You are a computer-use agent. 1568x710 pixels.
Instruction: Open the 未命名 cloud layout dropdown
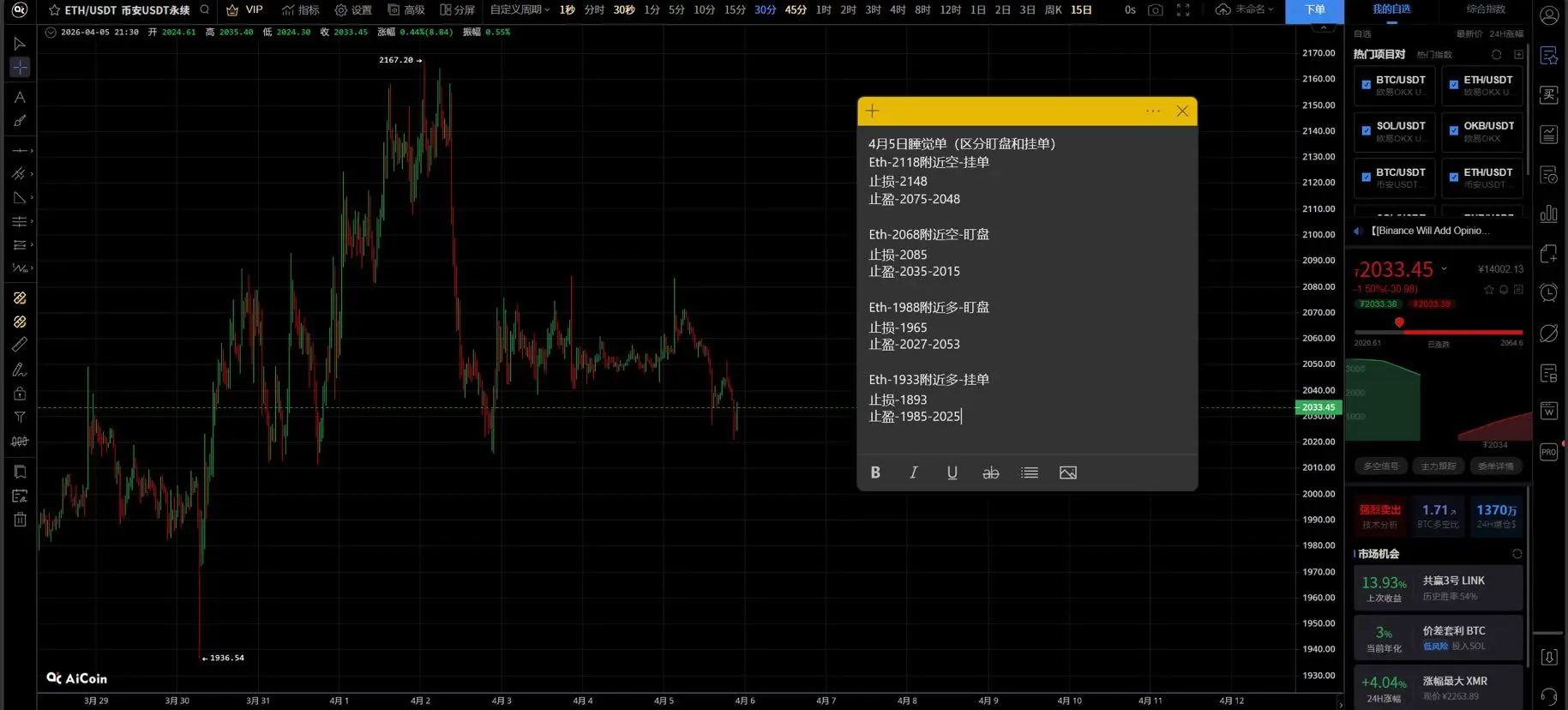tap(1245, 10)
